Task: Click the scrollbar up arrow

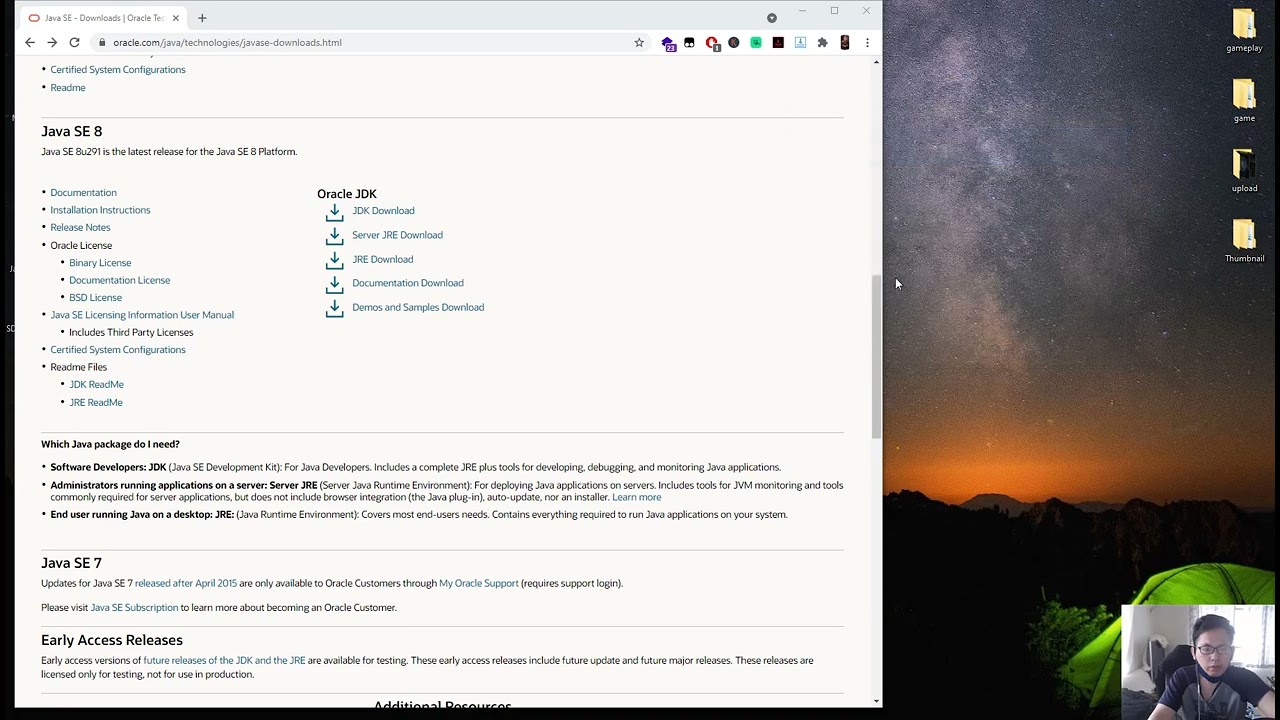Action: (x=877, y=62)
